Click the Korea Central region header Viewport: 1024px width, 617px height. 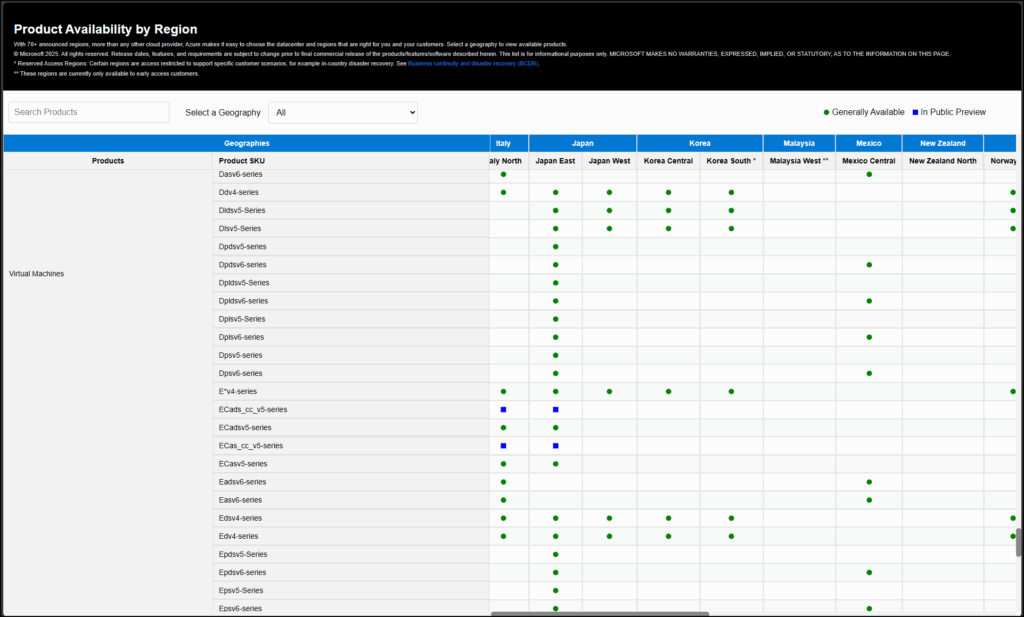point(668,161)
